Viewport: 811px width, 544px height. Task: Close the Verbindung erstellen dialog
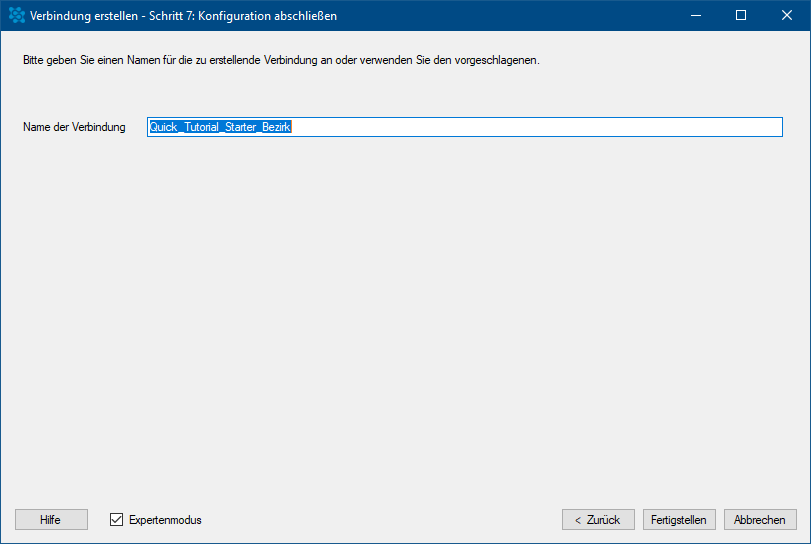coord(787,16)
